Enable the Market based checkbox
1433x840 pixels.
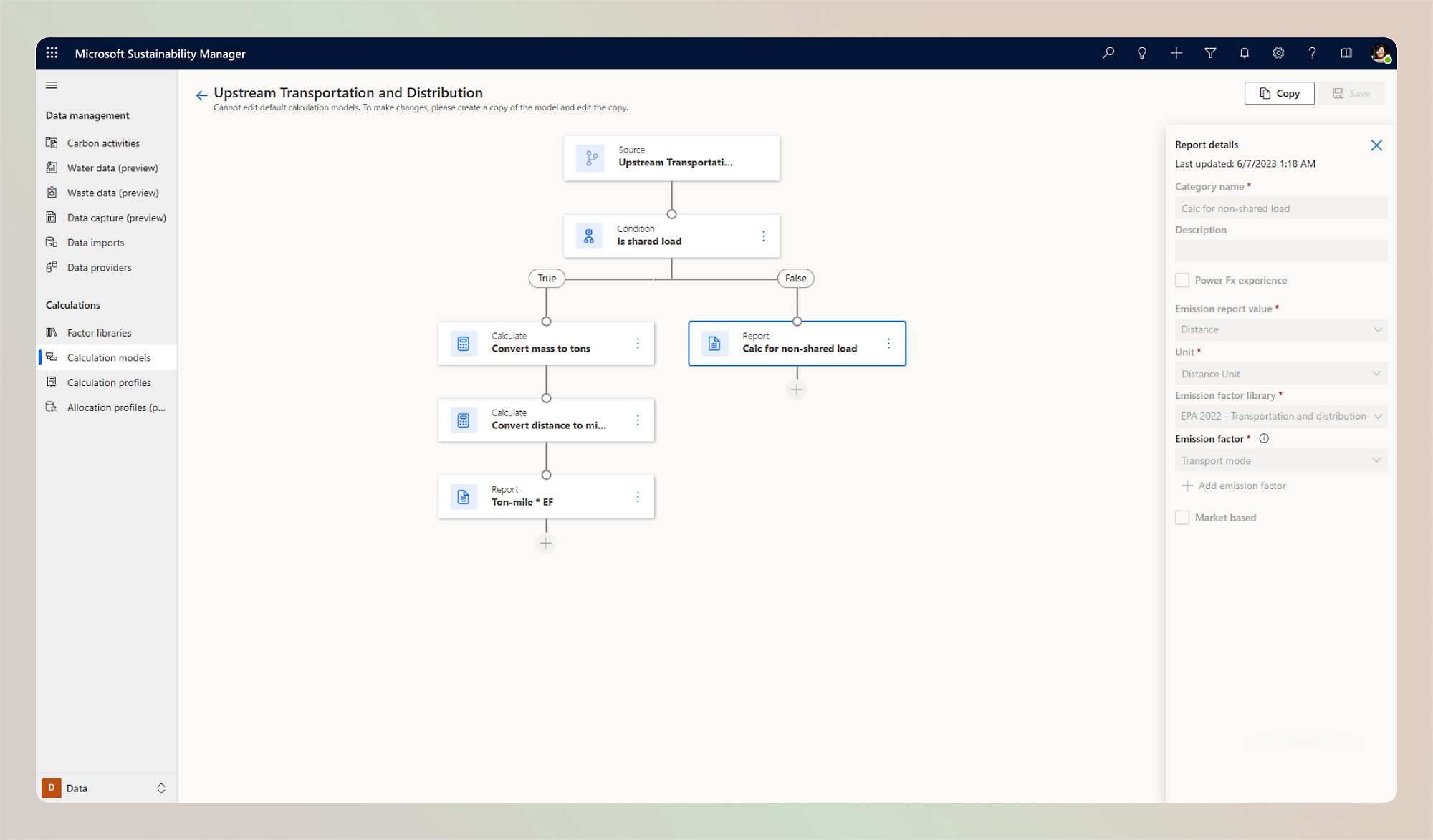[x=1182, y=517]
